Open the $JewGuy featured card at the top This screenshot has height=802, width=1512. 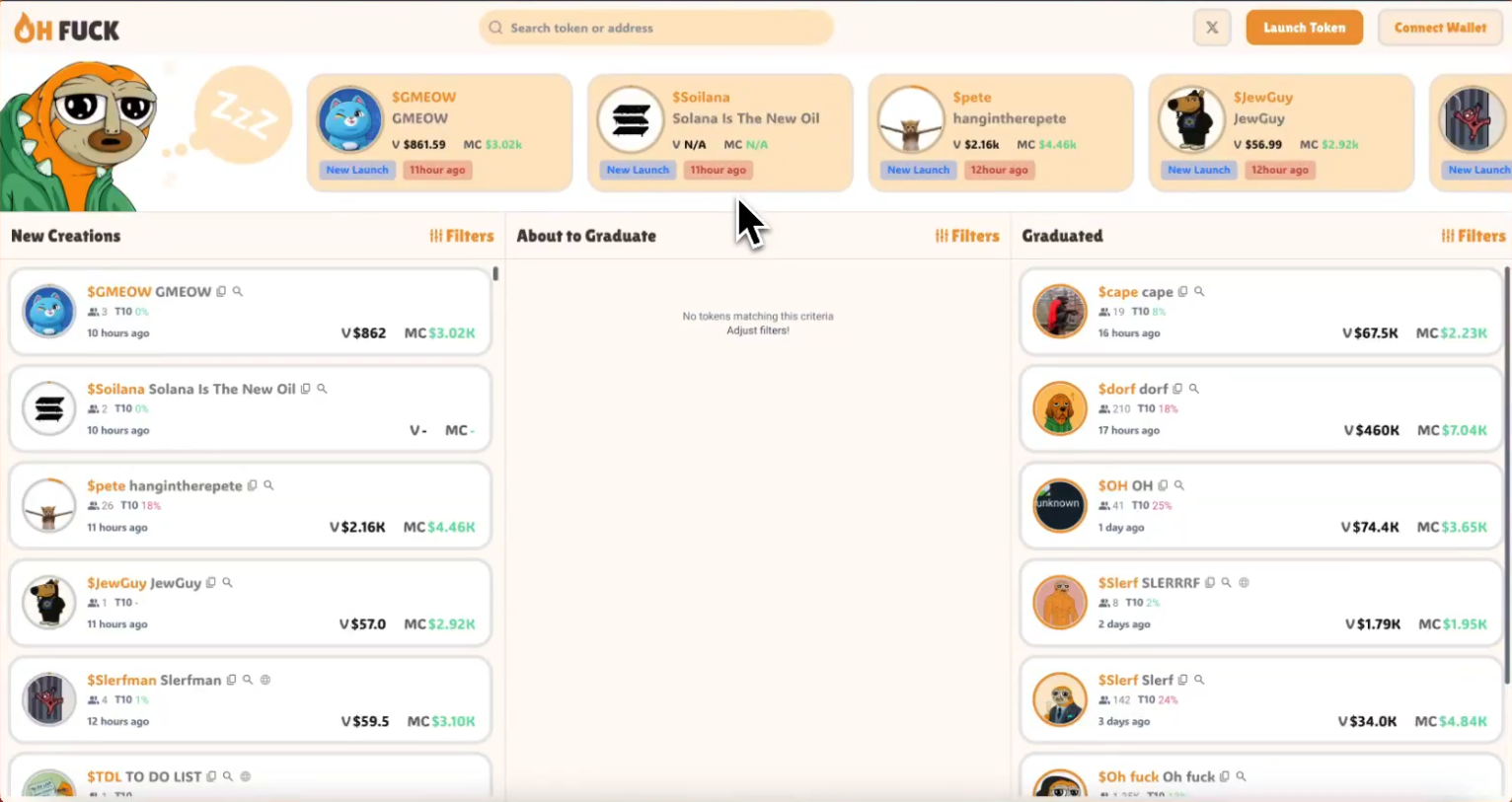(1280, 133)
